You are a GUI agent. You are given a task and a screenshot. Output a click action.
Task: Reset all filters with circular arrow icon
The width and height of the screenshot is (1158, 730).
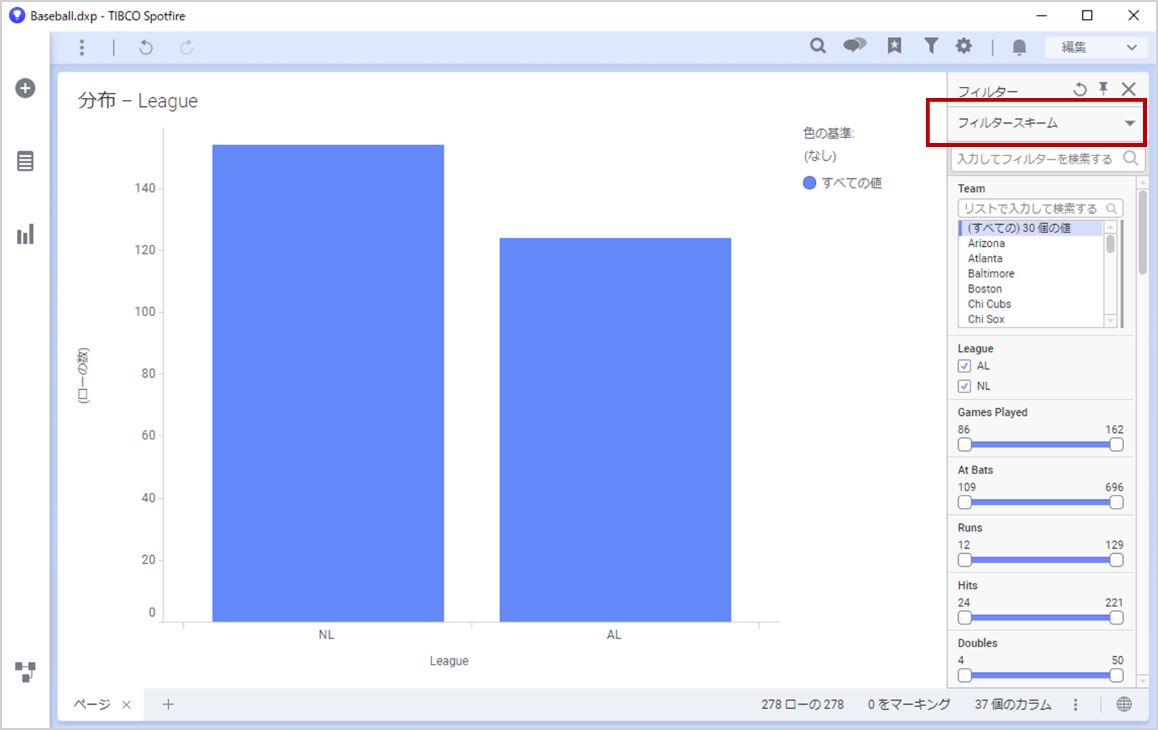[x=1080, y=89]
